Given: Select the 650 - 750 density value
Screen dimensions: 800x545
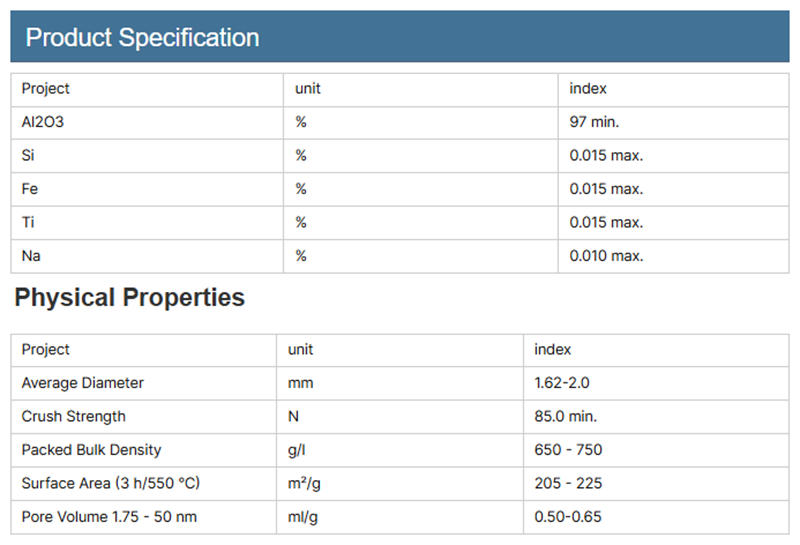Looking at the screenshot, I should 569,450.
